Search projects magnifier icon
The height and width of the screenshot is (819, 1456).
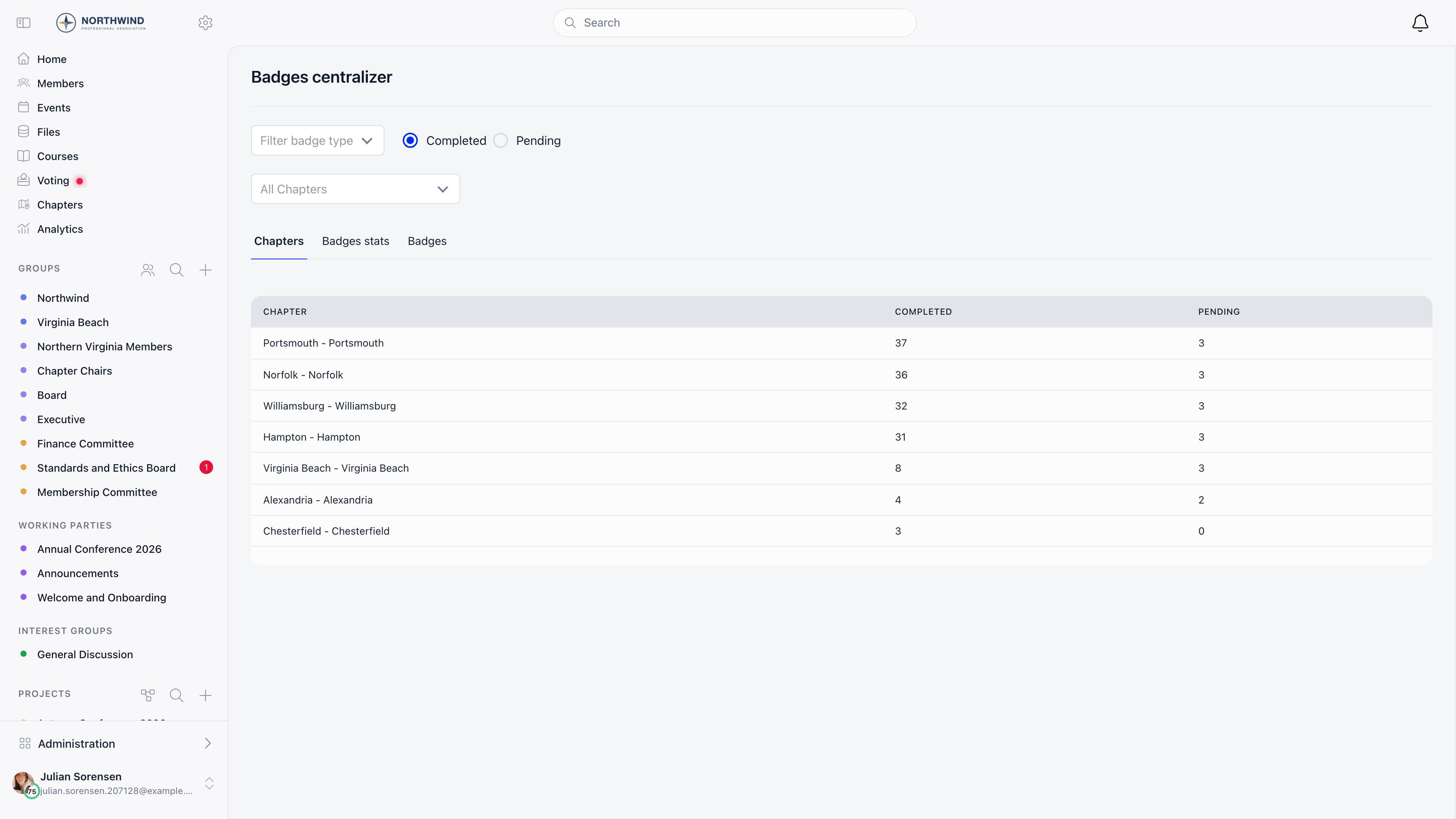176,695
